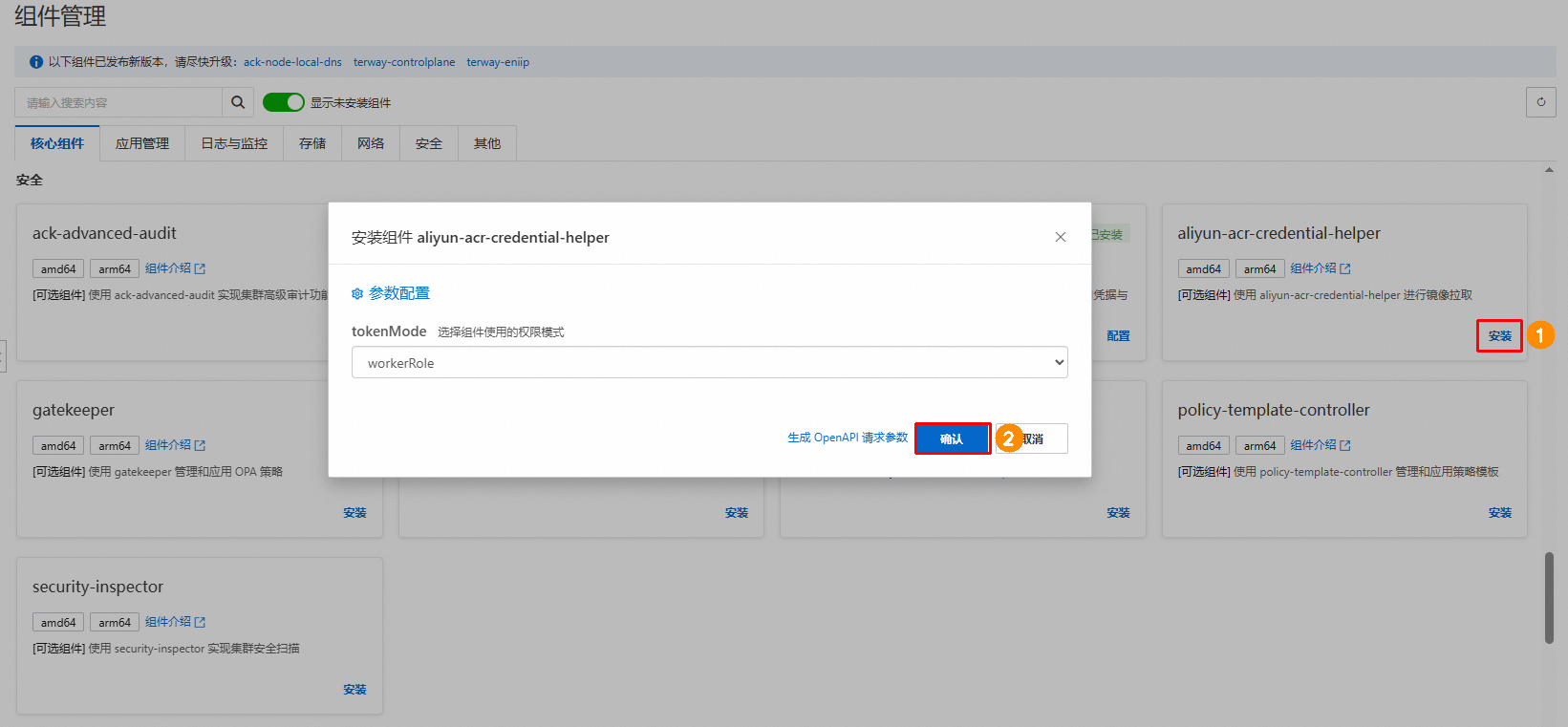Click 安装 on gatekeeper card
1568x727 pixels.
(x=355, y=513)
